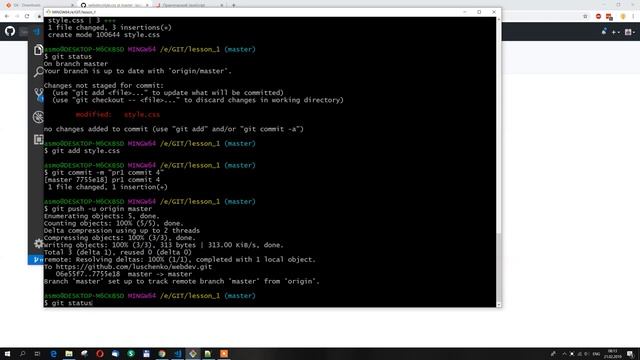Open Task View on the taskbar
The image size is (640, 360).
point(38,354)
